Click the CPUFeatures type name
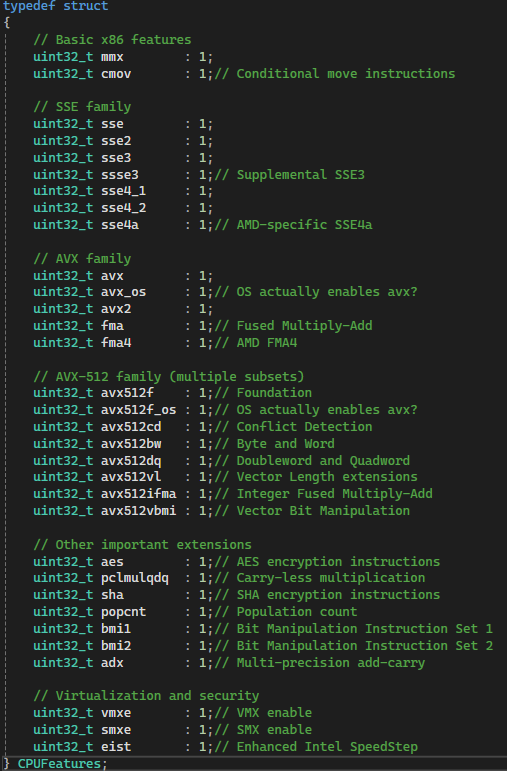The image size is (507, 771). [x=59, y=764]
